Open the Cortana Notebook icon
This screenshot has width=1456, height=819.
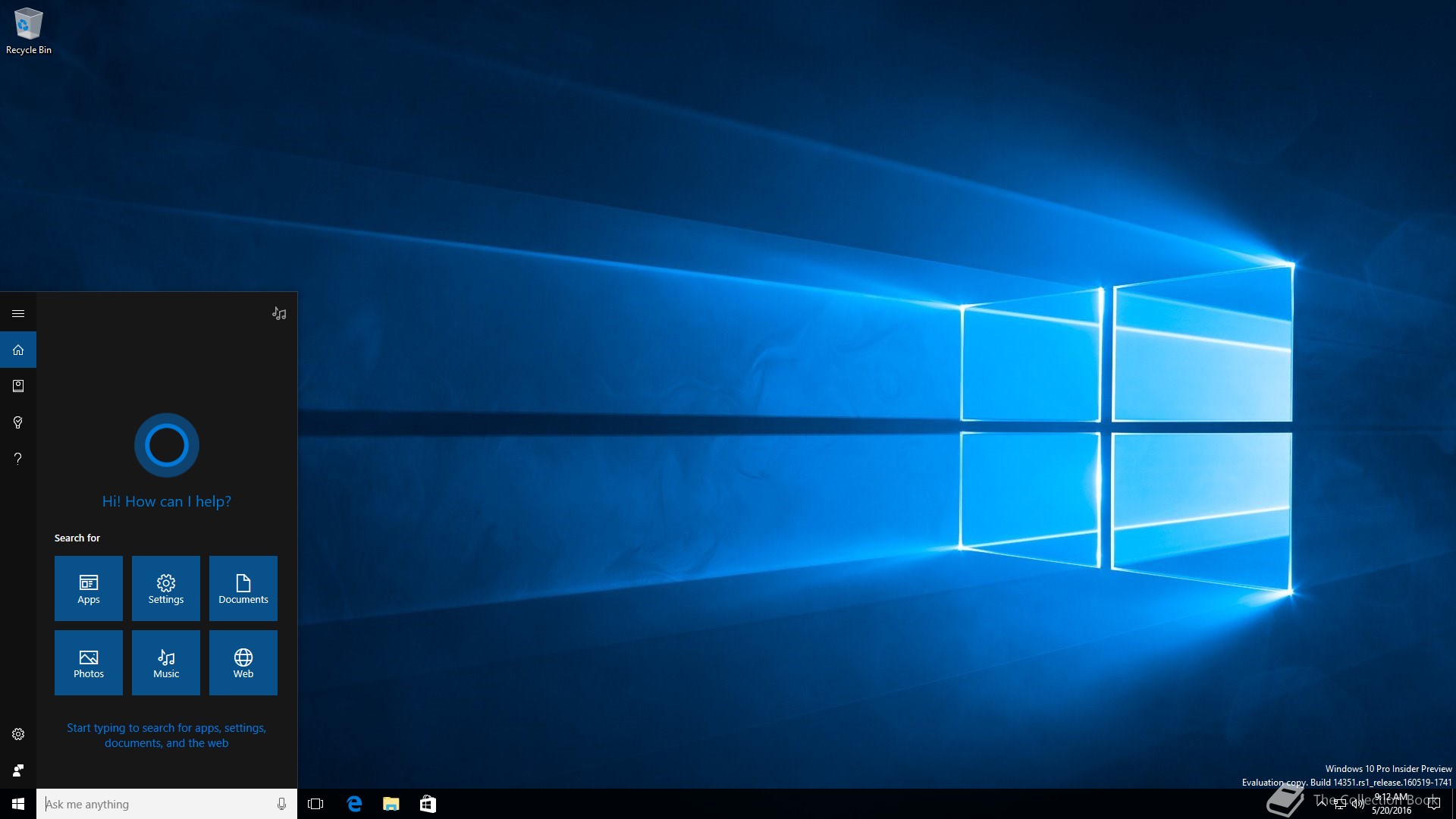18,386
